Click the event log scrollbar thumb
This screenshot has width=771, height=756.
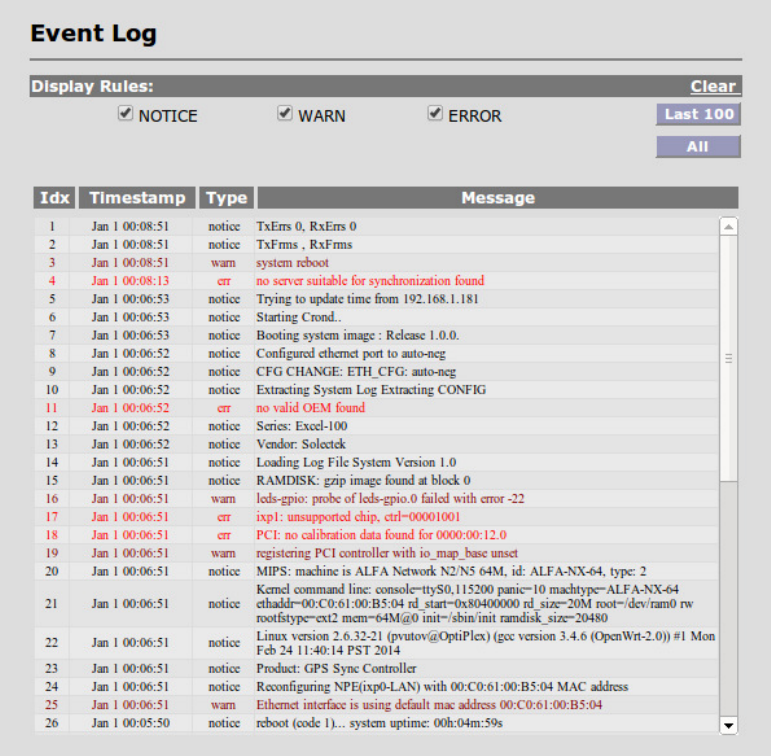728,358
